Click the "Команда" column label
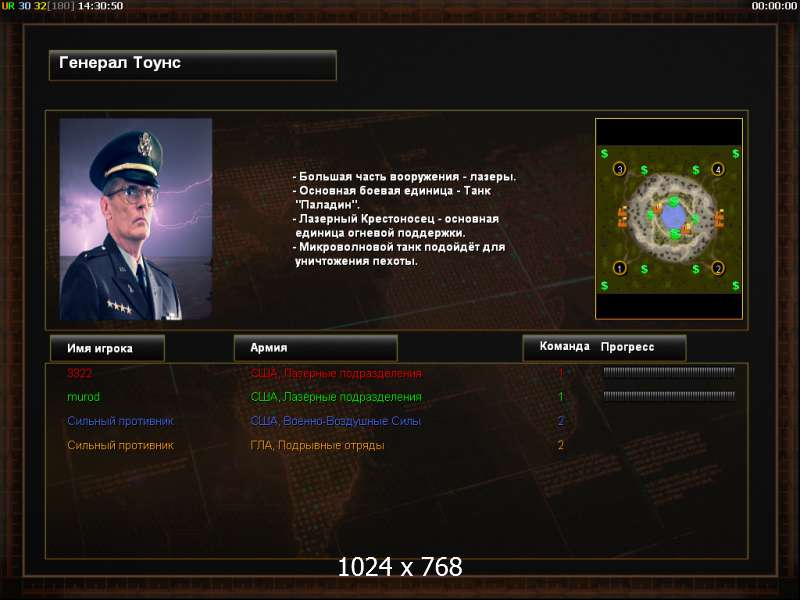This screenshot has height=600, width=800. pyautogui.click(x=564, y=346)
